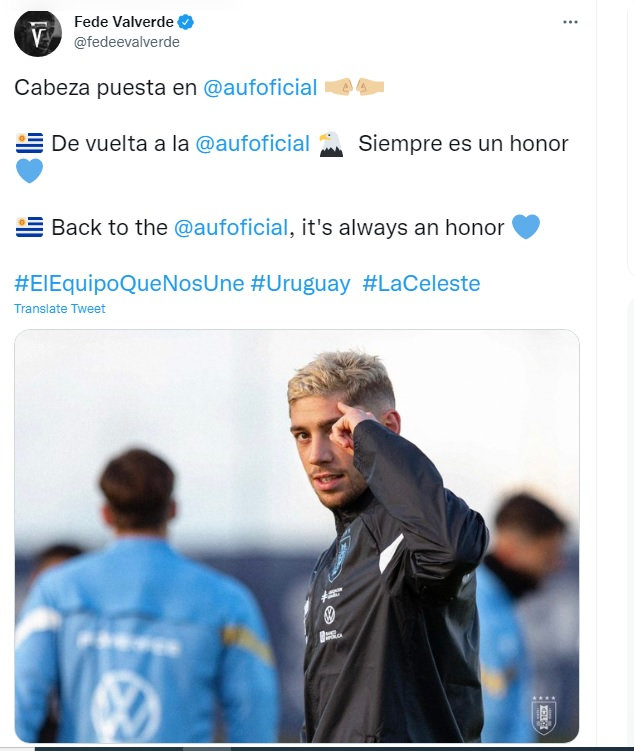634x751 pixels.
Task: Click the blue verified badge next to Fede Valverde
Action: pyautogui.click(x=186, y=22)
